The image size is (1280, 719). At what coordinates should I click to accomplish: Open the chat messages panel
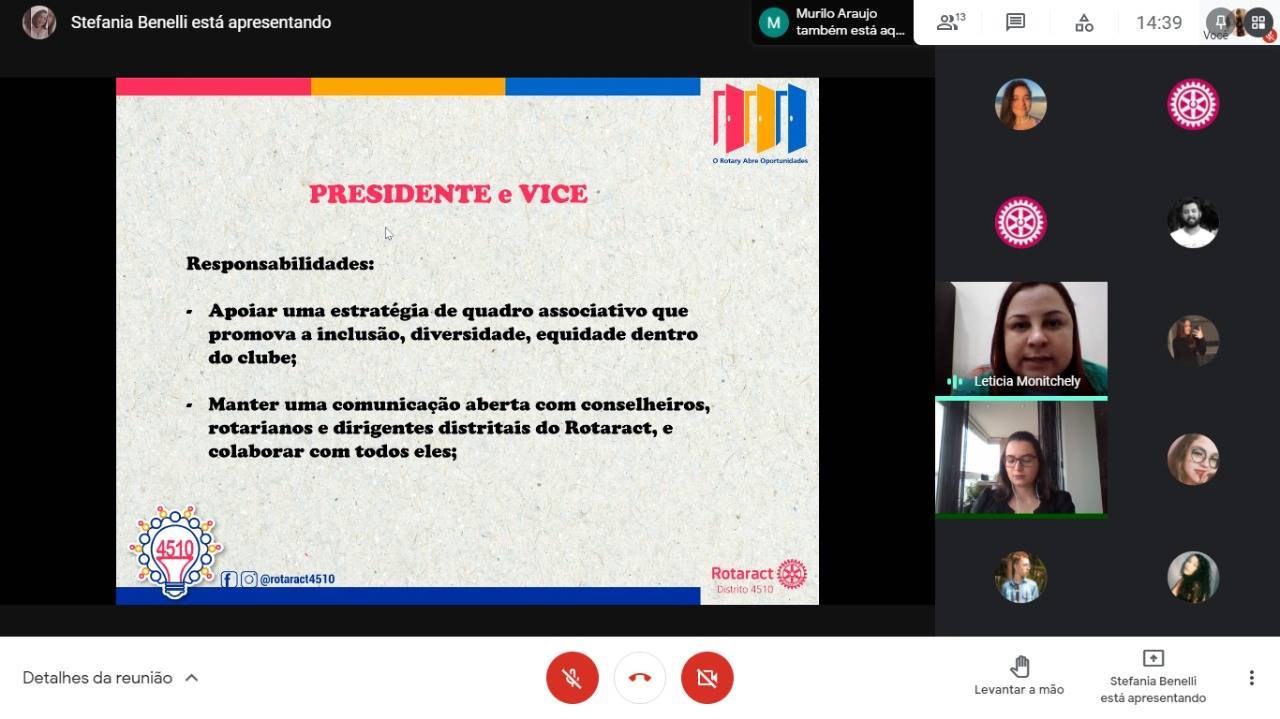click(x=1015, y=22)
